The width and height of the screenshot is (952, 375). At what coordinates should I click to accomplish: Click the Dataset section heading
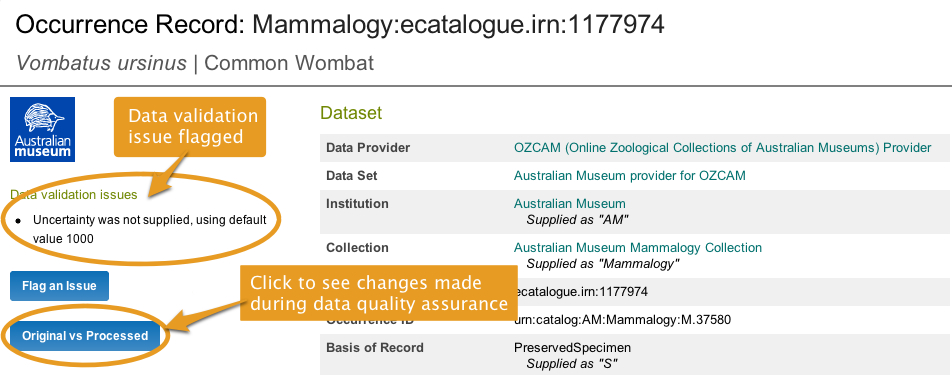[x=351, y=113]
